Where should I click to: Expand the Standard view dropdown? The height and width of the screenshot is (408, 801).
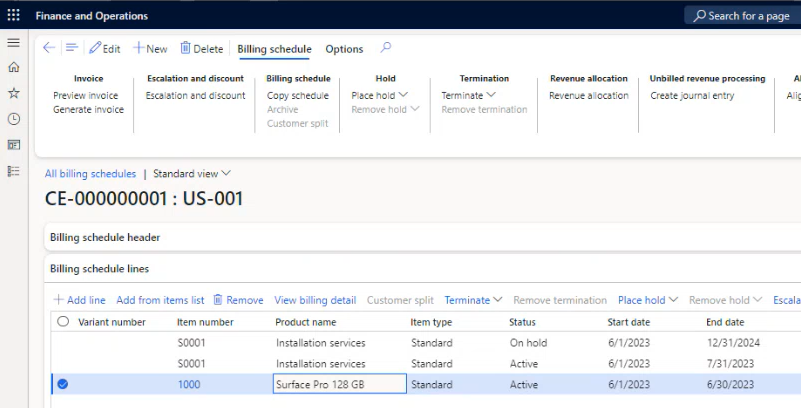pyautogui.click(x=192, y=174)
